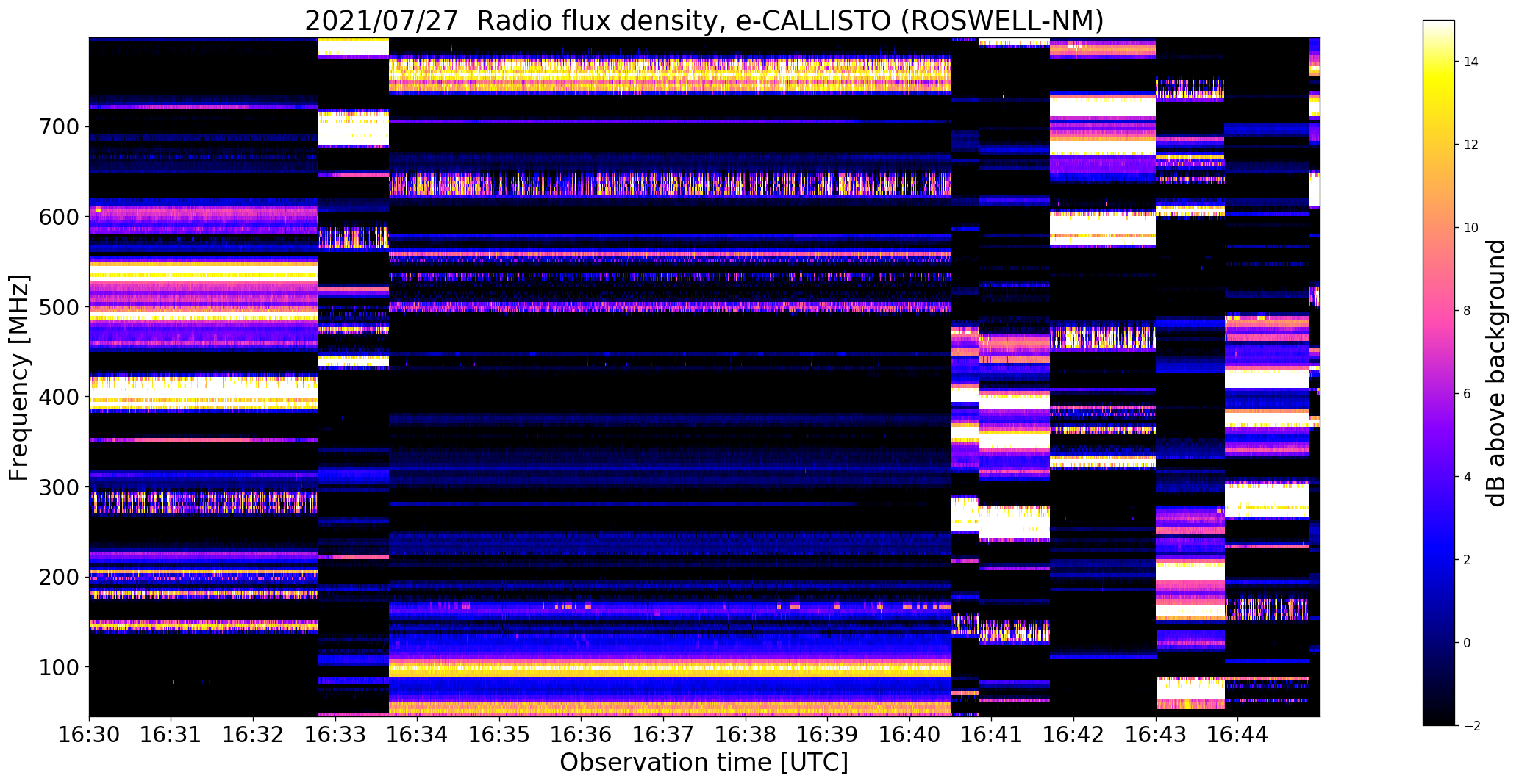Click the colorbar tick label 8
This screenshot has width=1519, height=784.
tap(1467, 311)
